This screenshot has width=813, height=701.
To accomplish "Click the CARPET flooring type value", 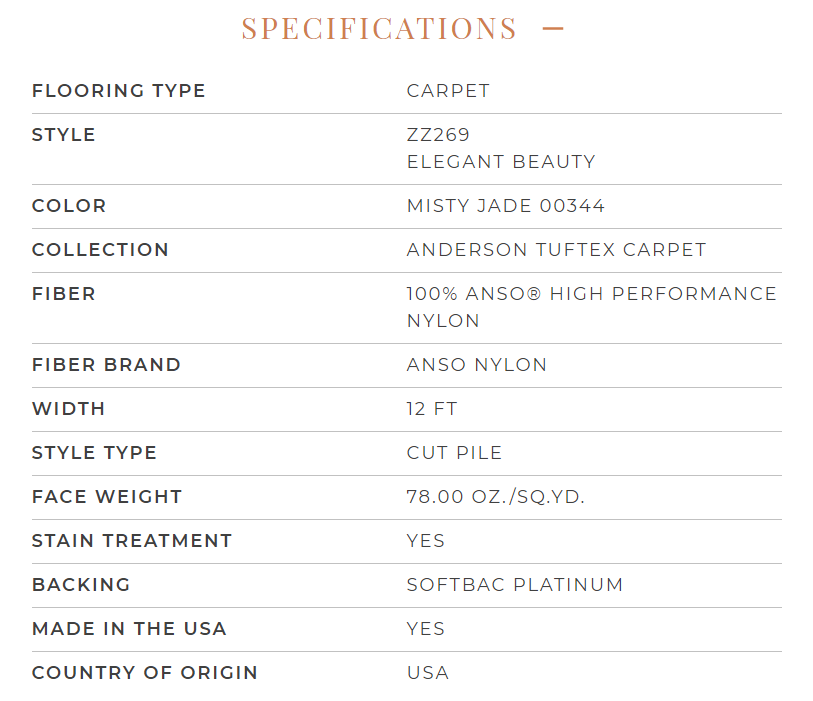I will click(448, 91).
